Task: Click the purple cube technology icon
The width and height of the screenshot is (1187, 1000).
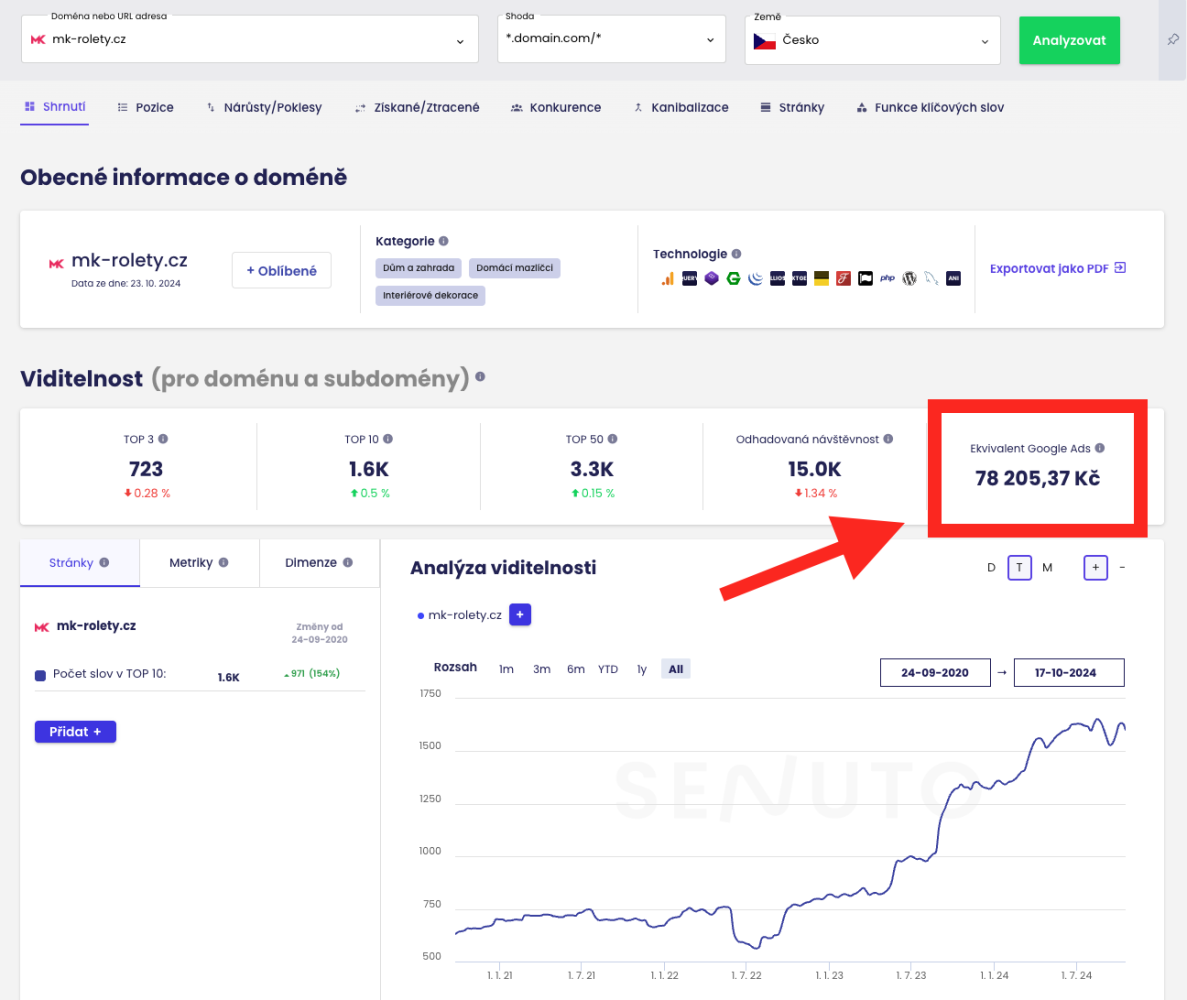Action: point(711,279)
